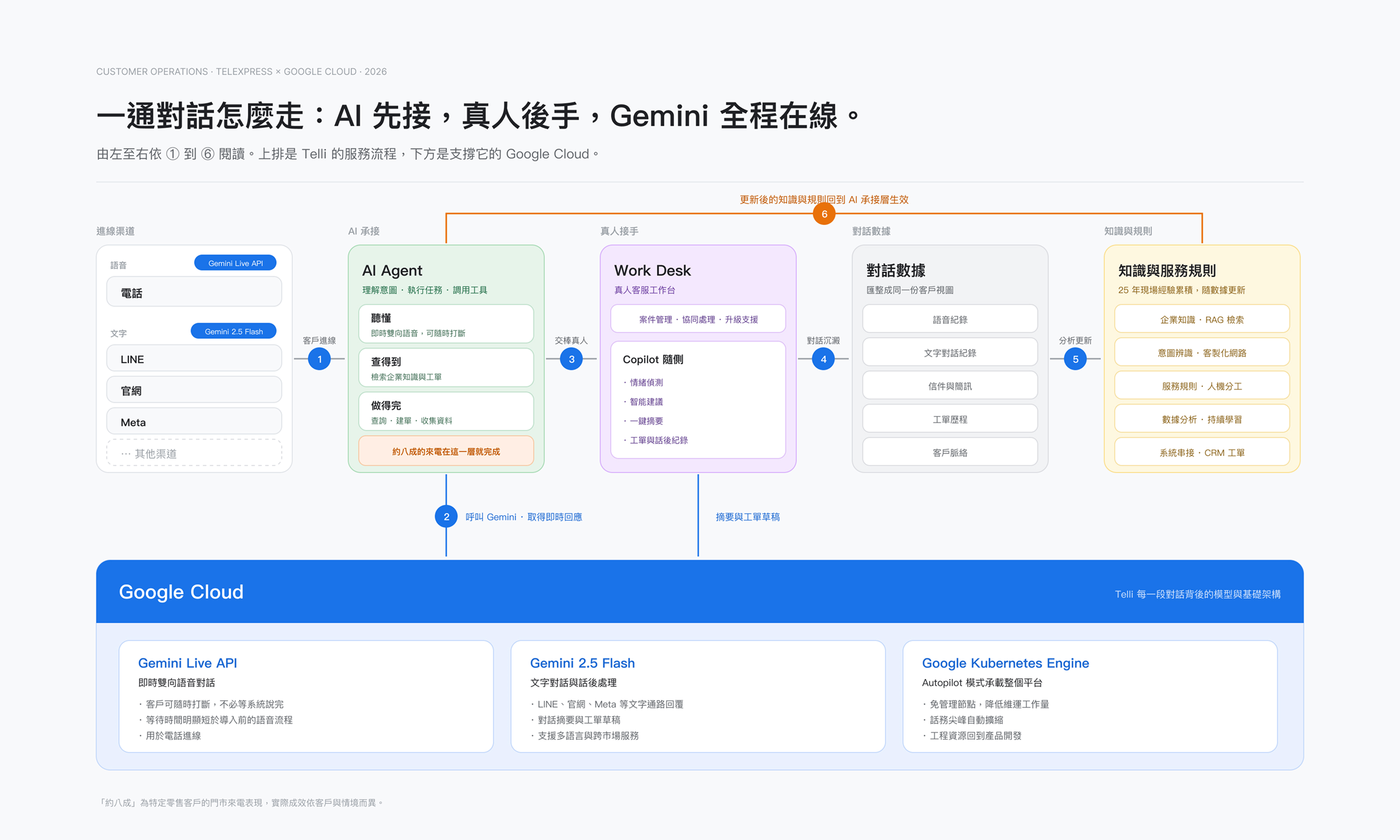Click the 25 年現場經驗累積，隨數據更新 subtitle

click(x=1182, y=290)
